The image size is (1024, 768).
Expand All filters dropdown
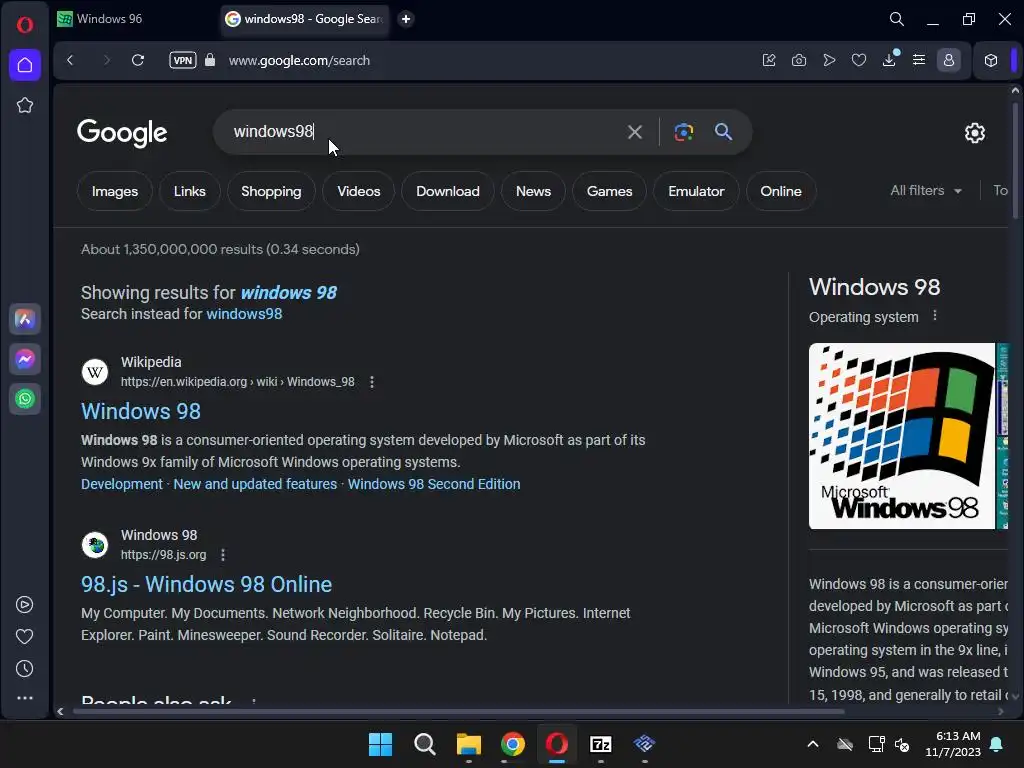[x=926, y=191]
